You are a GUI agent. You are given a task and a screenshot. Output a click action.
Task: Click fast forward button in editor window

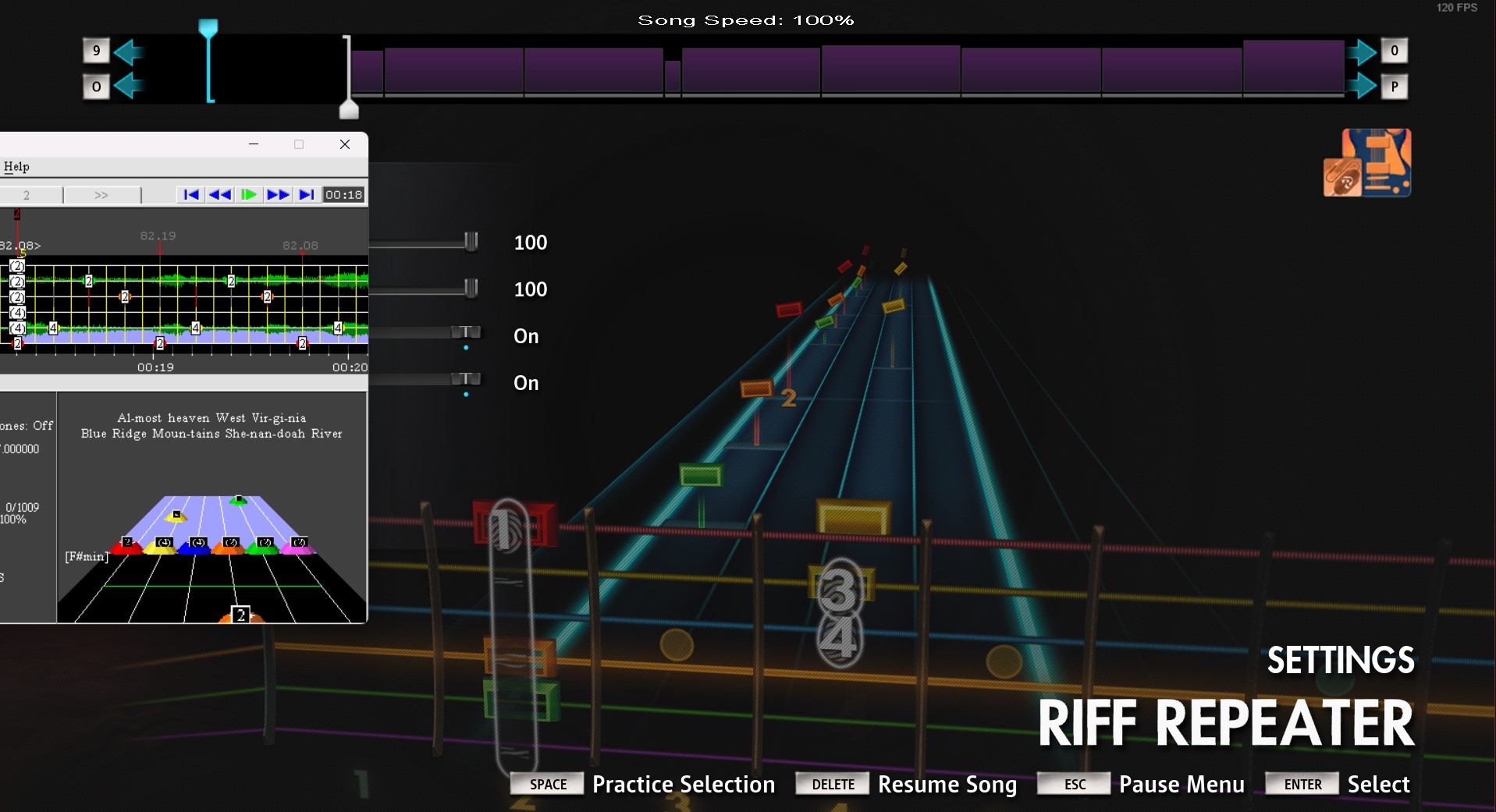pyautogui.click(x=278, y=195)
